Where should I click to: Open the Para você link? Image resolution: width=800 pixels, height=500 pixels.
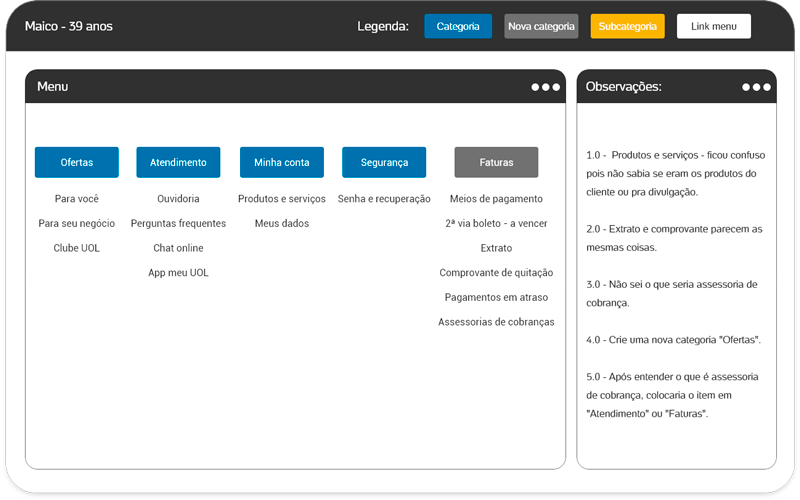(77, 199)
